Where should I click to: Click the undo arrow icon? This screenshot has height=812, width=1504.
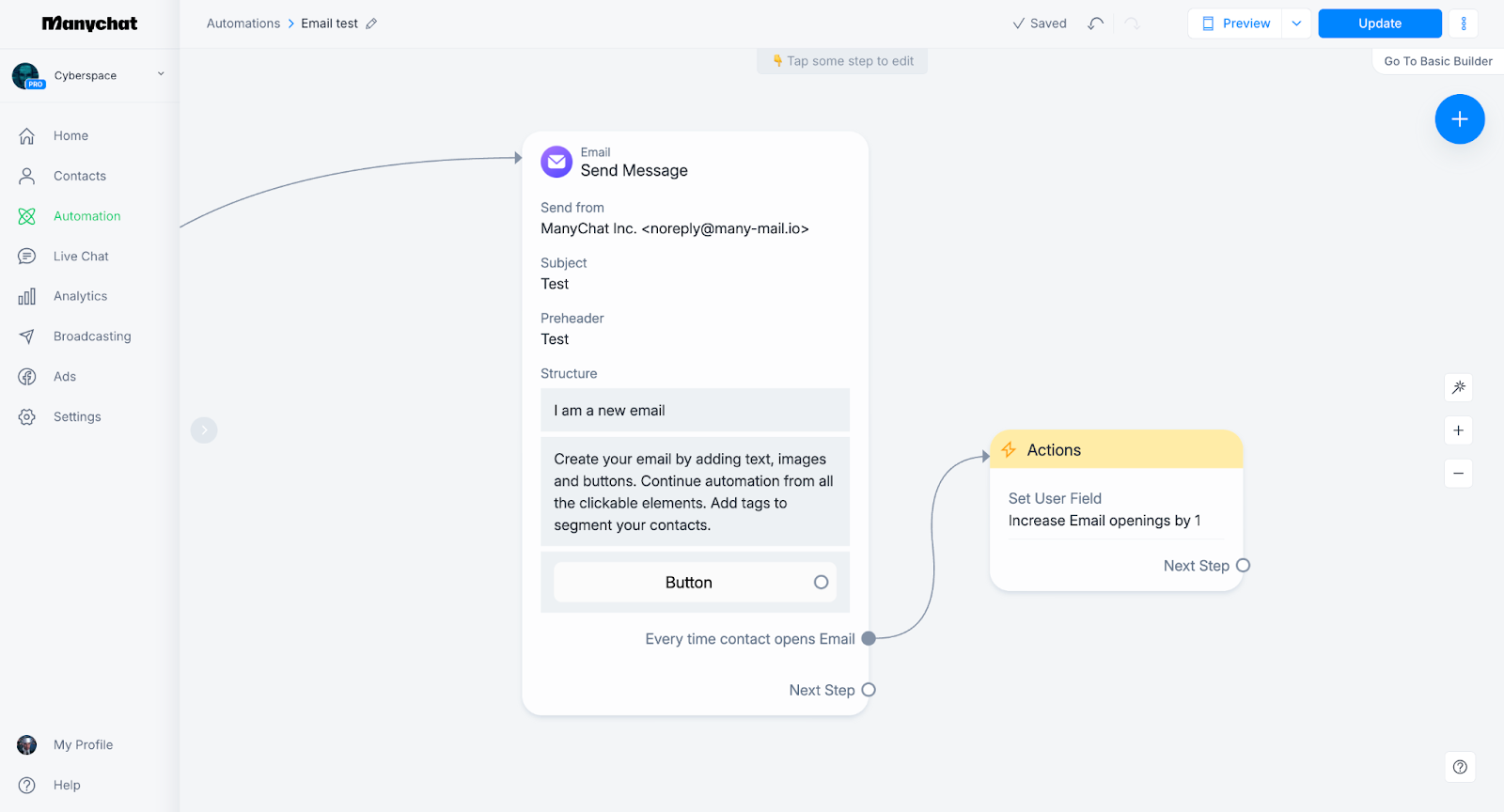1095,23
